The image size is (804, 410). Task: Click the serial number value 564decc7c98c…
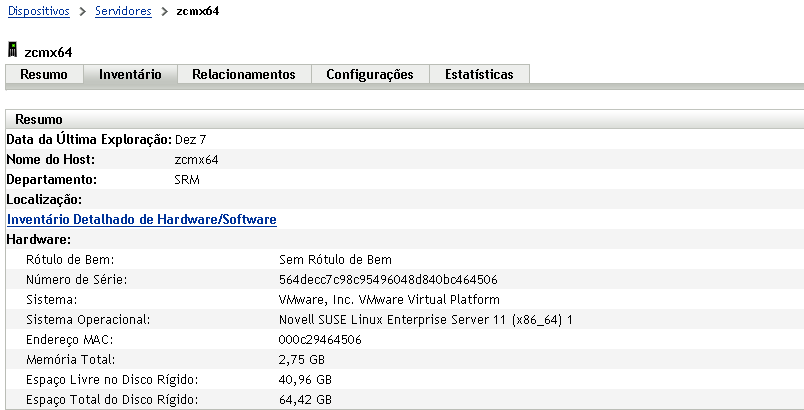[388, 279]
